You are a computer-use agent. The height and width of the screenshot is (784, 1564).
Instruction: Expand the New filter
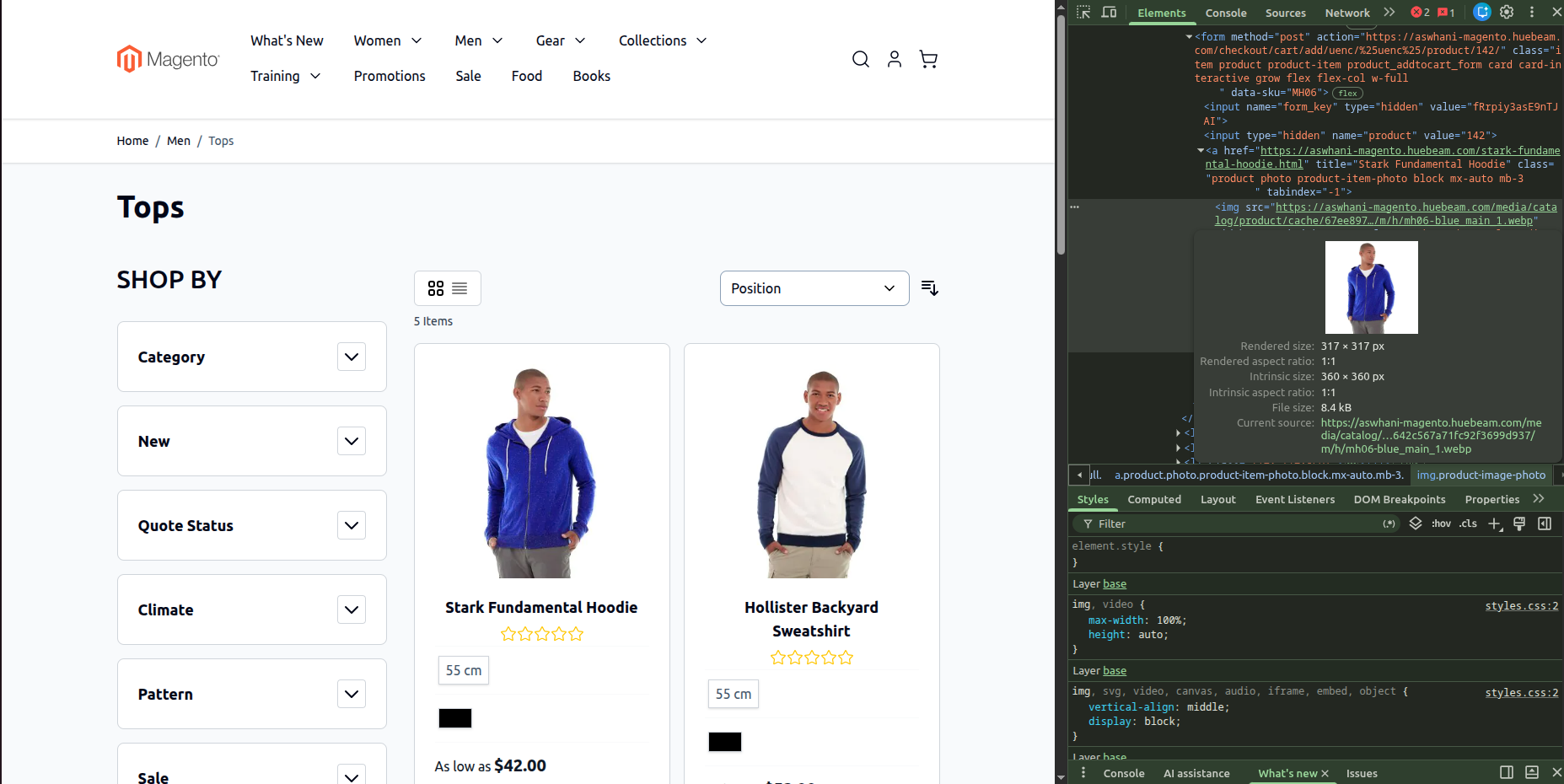pyautogui.click(x=352, y=441)
